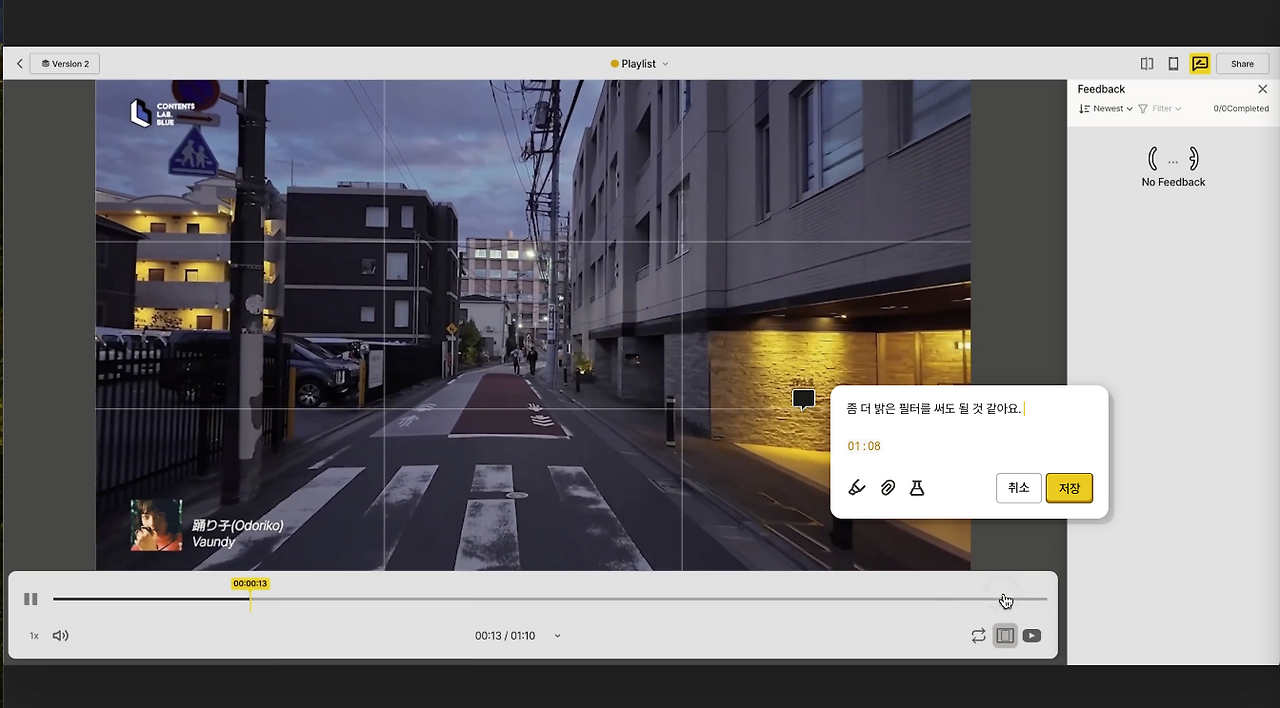This screenshot has height=708, width=1280.
Task: Change the 1x playback speed
Action: (x=34, y=636)
